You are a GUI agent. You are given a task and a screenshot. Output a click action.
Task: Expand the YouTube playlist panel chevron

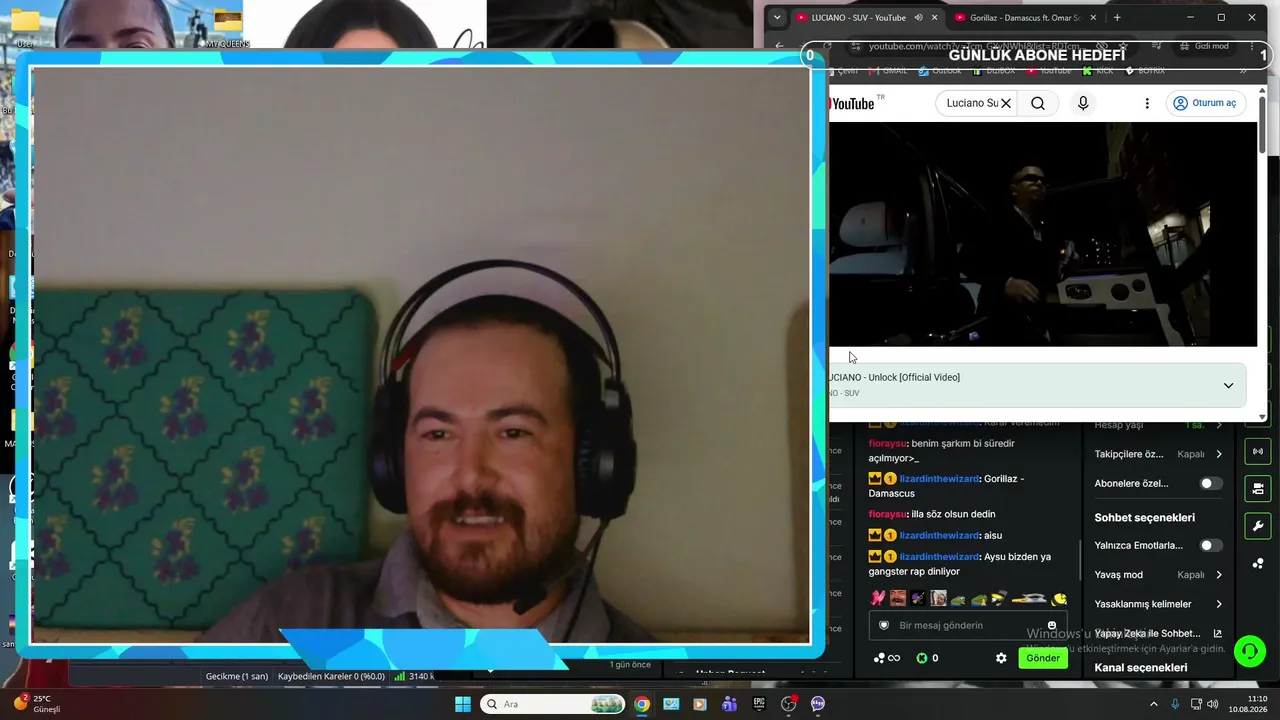(1228, 386)
